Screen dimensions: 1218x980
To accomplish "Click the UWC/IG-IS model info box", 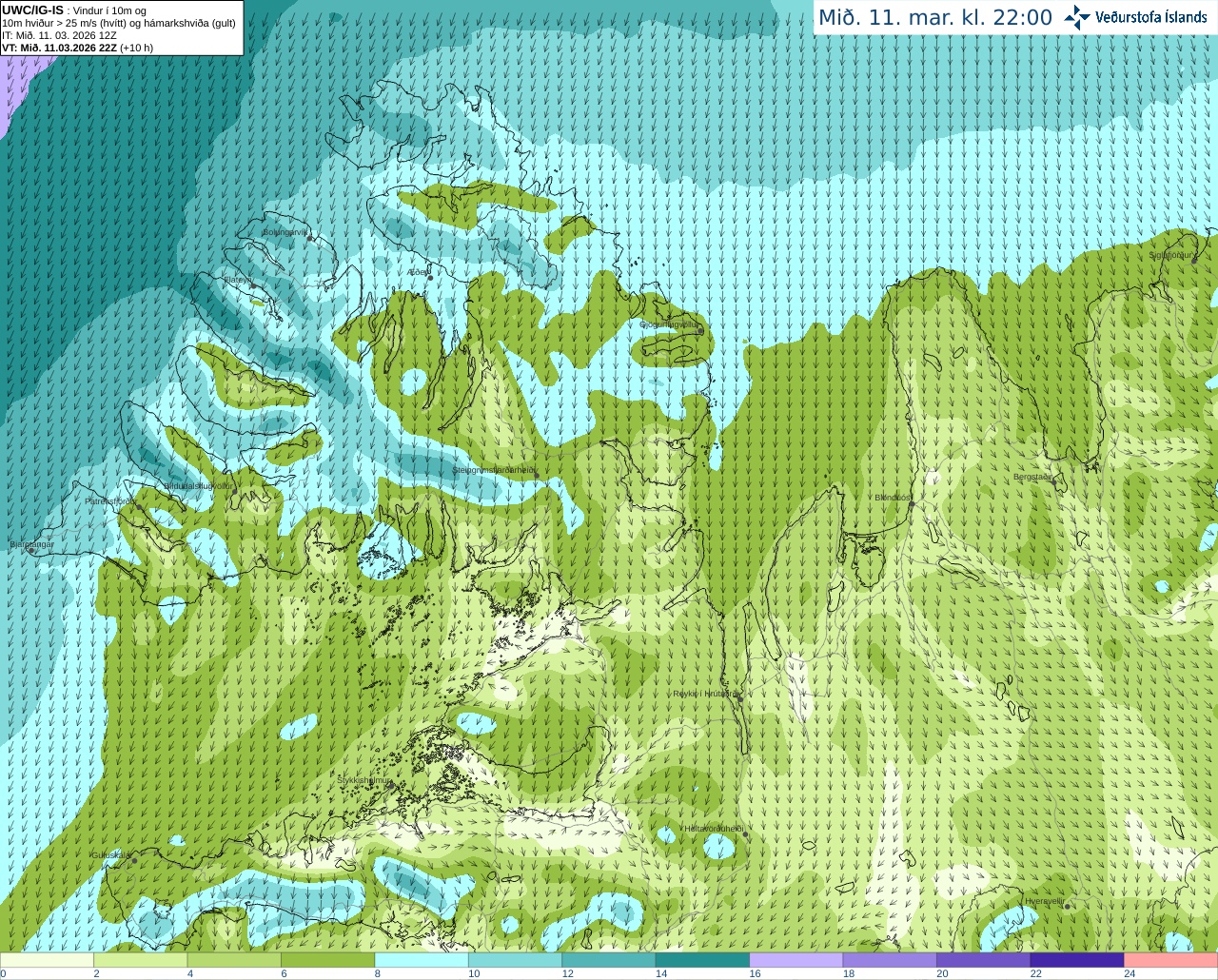I will click(122, 28).
